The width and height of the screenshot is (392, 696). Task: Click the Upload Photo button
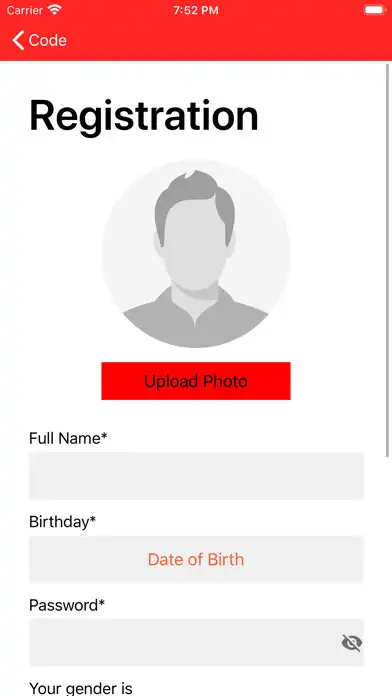[196, 381]
